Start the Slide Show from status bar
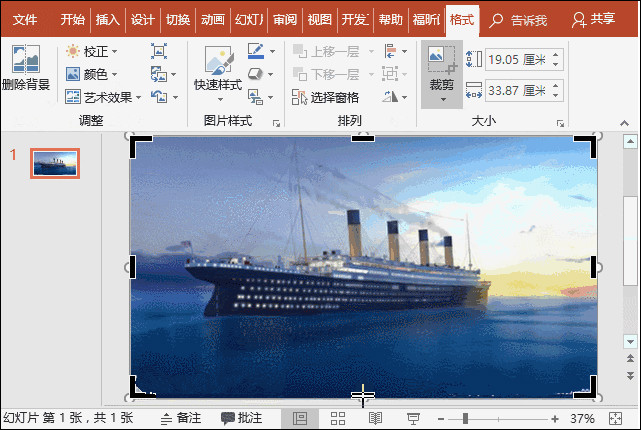 [413, 418]
